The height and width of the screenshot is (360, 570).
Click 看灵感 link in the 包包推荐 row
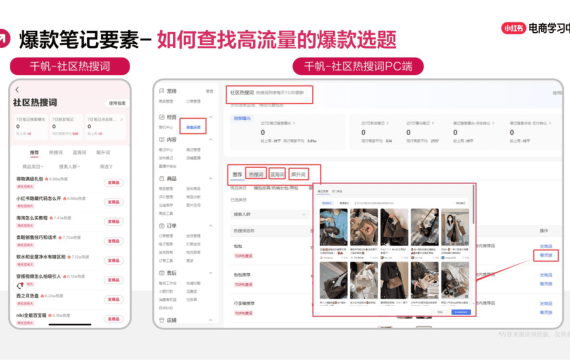[546, 284]
